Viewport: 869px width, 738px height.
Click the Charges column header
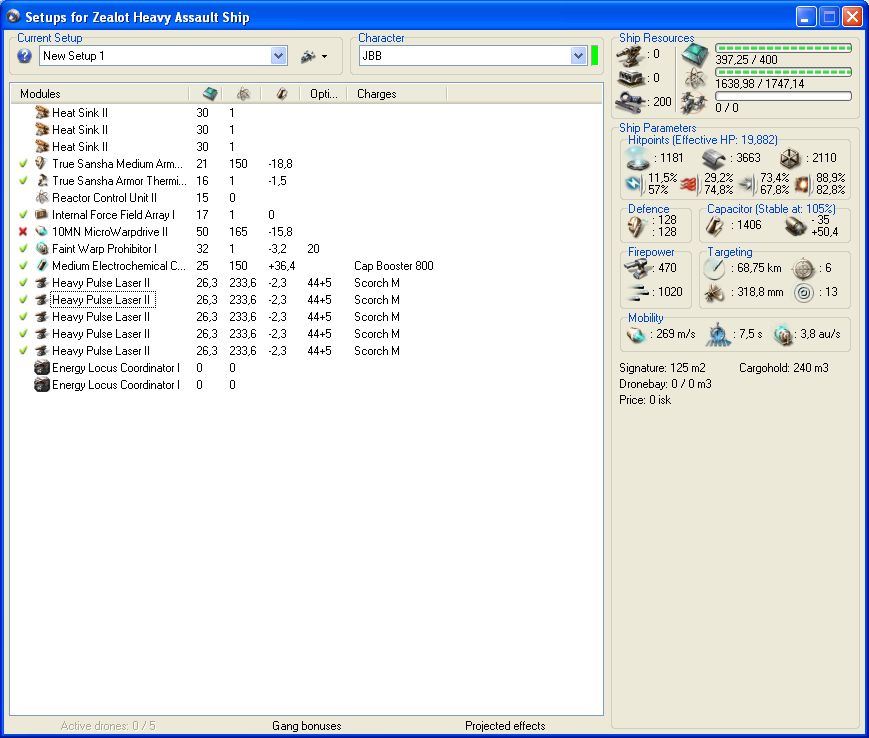377,94
